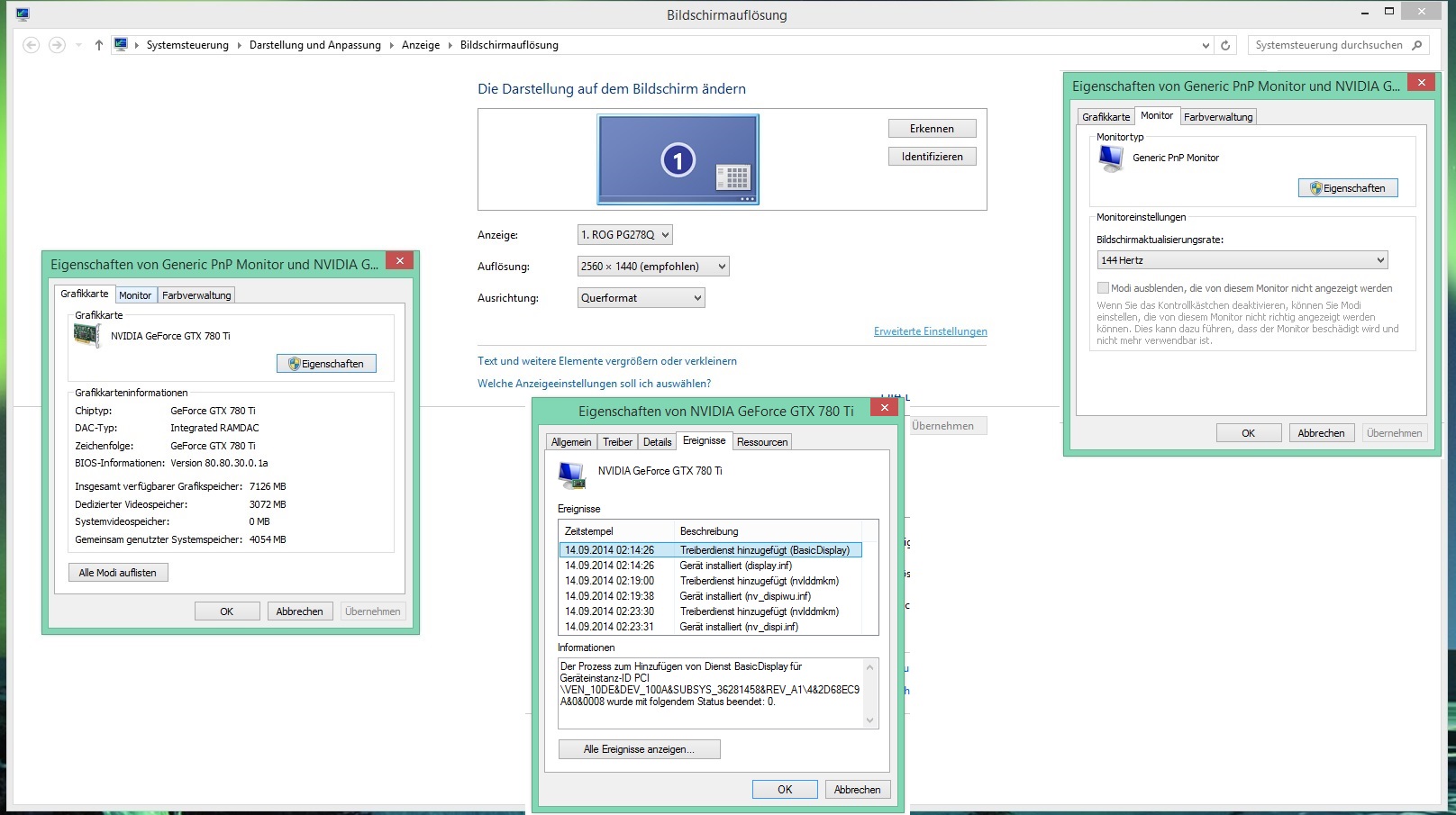The height and width of the screenshot is (815, 1456).
Task: Click Abbrechen in the GTX 780 Ti dialog
Action: click(x=858, y=790)
